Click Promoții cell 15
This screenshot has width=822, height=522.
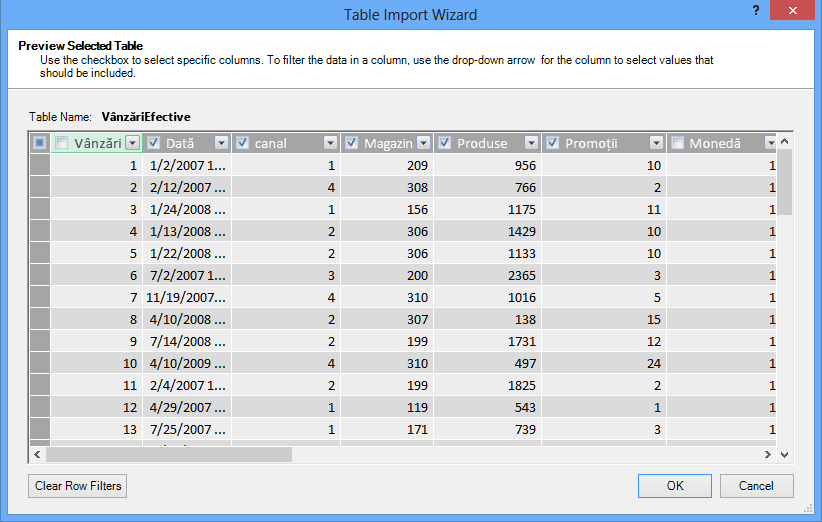(x=604, y=319)
